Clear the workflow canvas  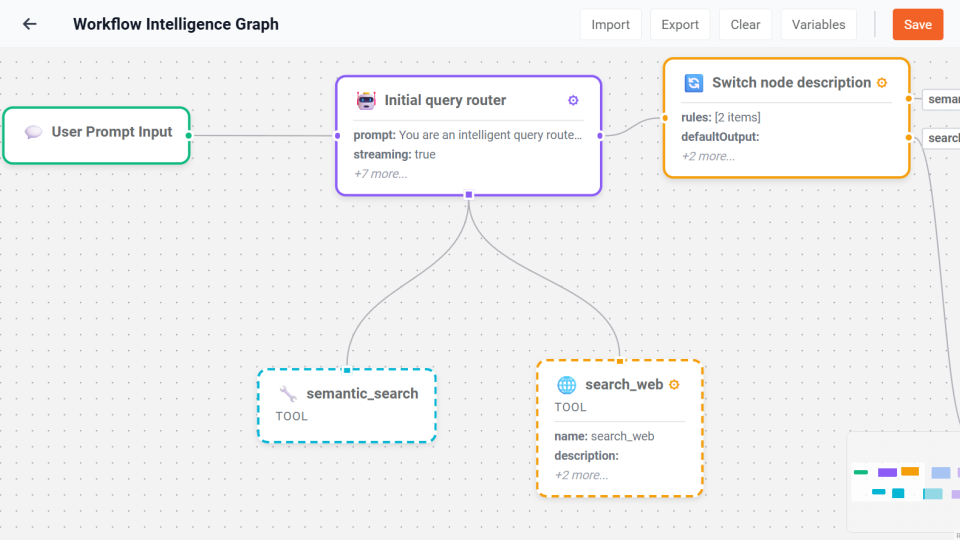tap(745, 25)
